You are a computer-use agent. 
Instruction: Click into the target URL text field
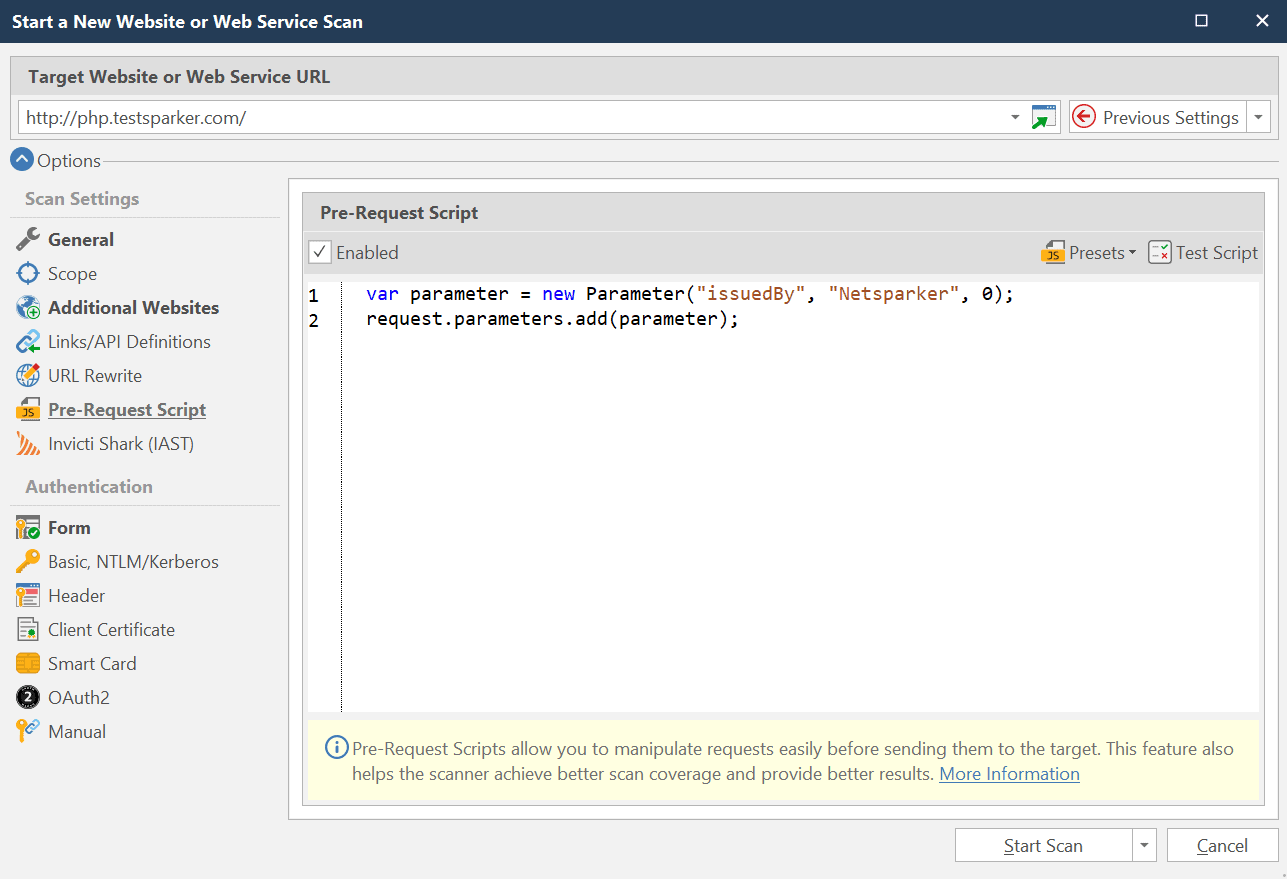pyautogui.click(x=500, y=118)
